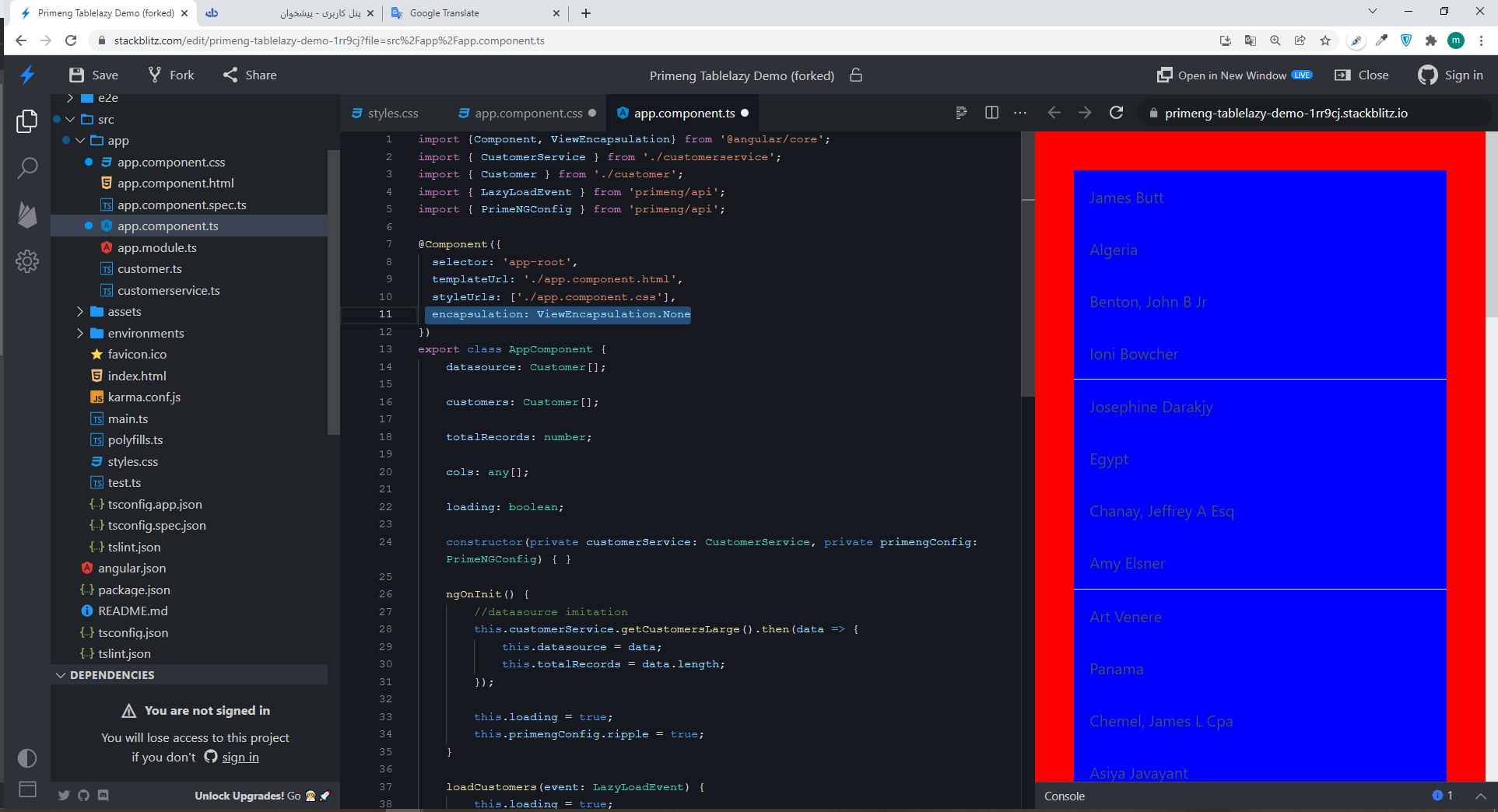Expand the e2e folder
Viewport: 1498px width, 812px height.
pyautogui.click(x=70, y=98)
